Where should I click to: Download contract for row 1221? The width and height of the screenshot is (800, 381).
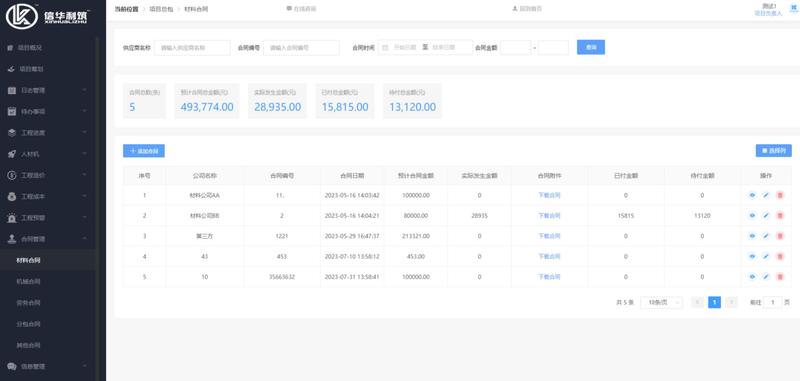[549, 236]
